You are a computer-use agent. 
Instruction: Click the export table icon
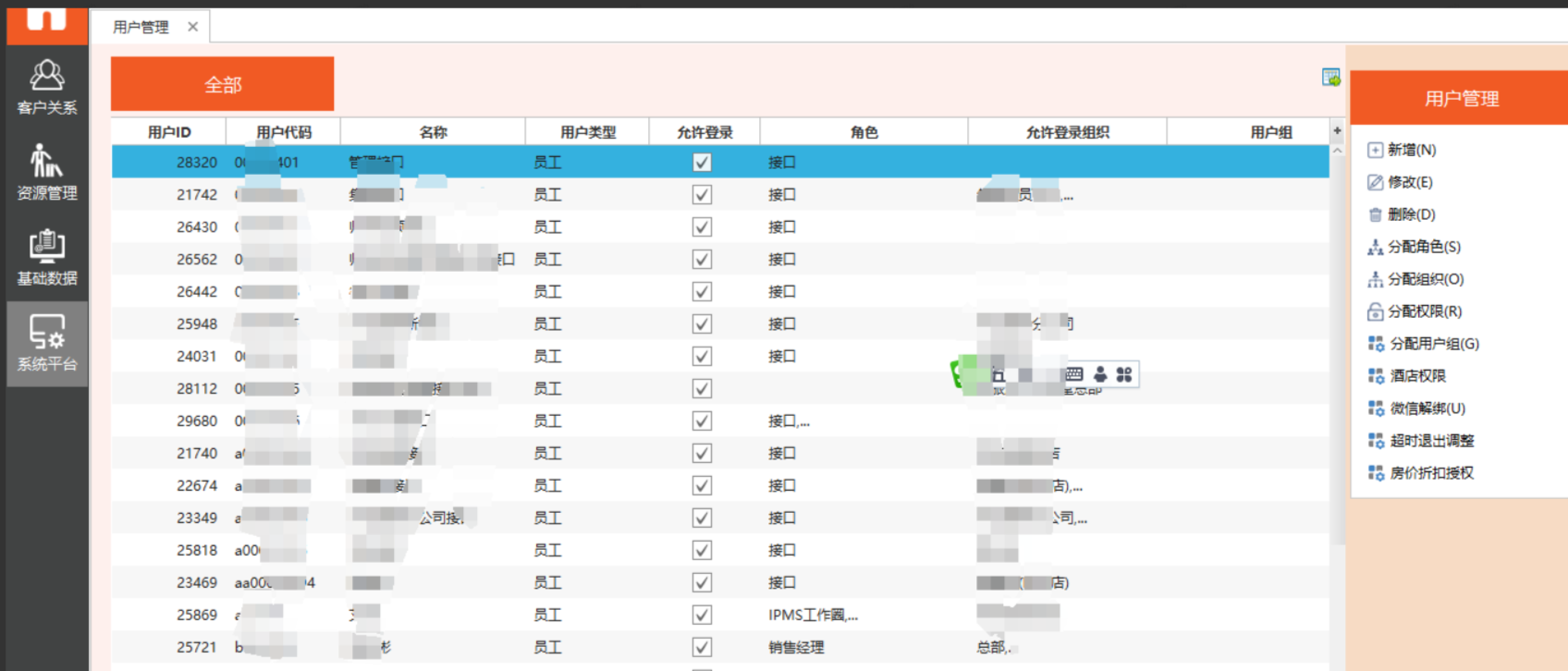[x=1330, y=78]
